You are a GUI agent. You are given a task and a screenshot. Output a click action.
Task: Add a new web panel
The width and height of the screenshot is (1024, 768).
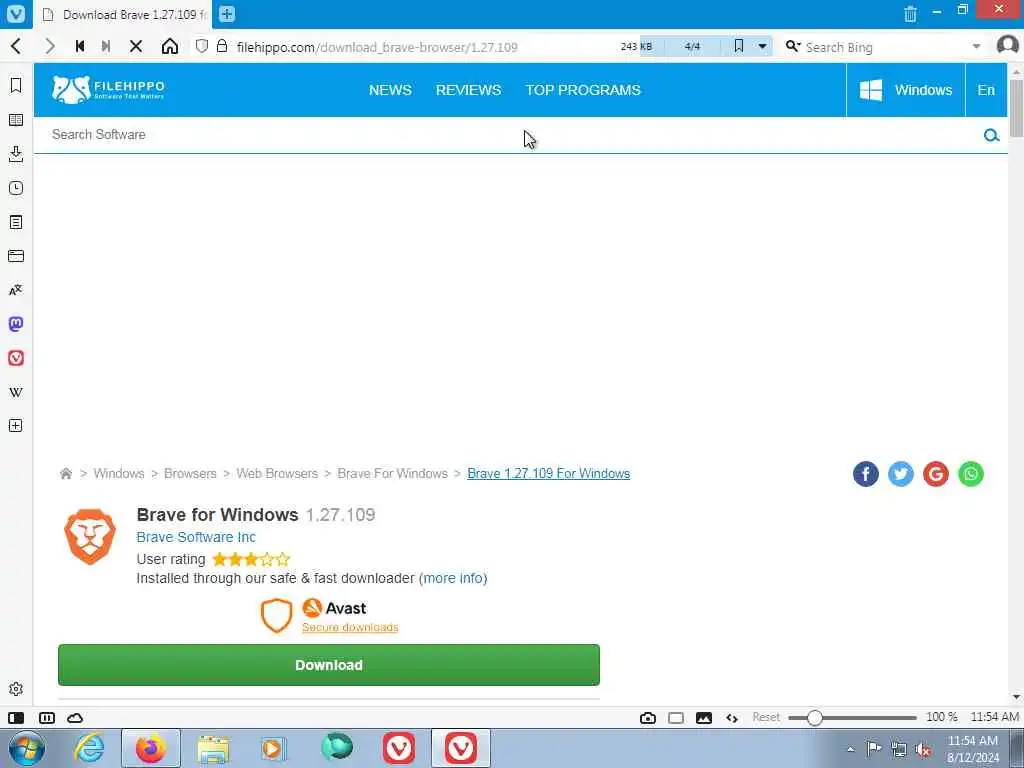[x=16, y=426]
